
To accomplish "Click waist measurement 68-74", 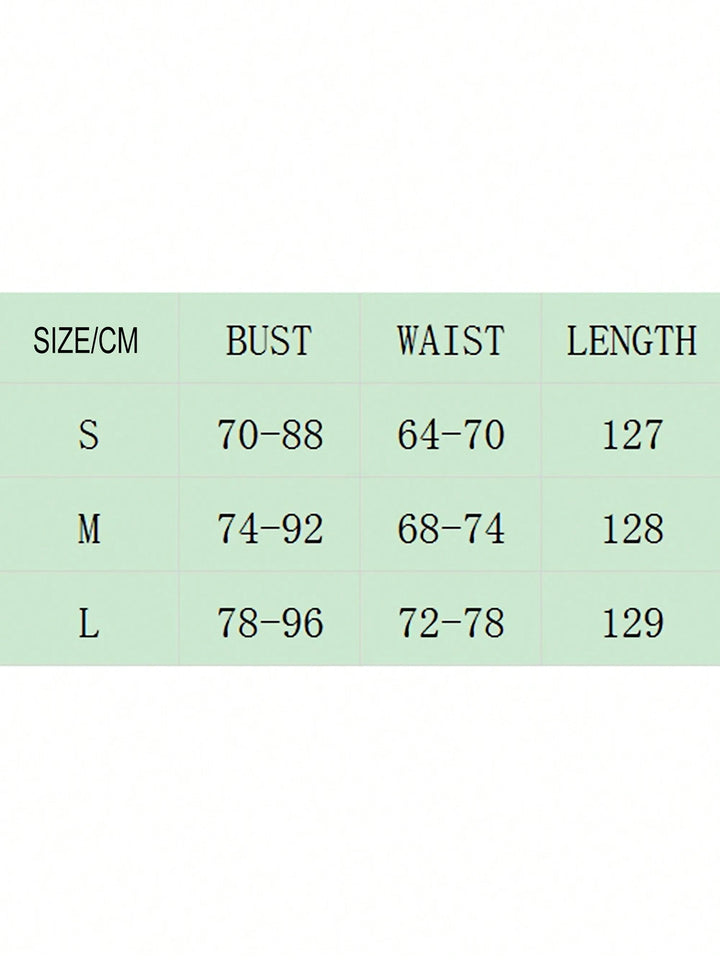I will point(451,529).
